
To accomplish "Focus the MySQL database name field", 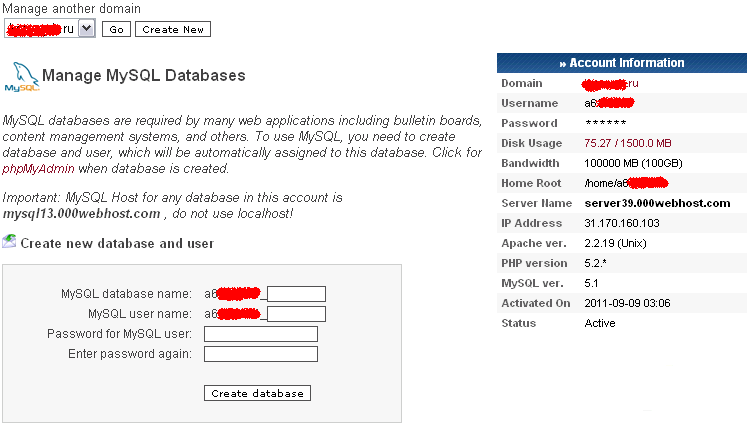I will (x=296, y=294).
